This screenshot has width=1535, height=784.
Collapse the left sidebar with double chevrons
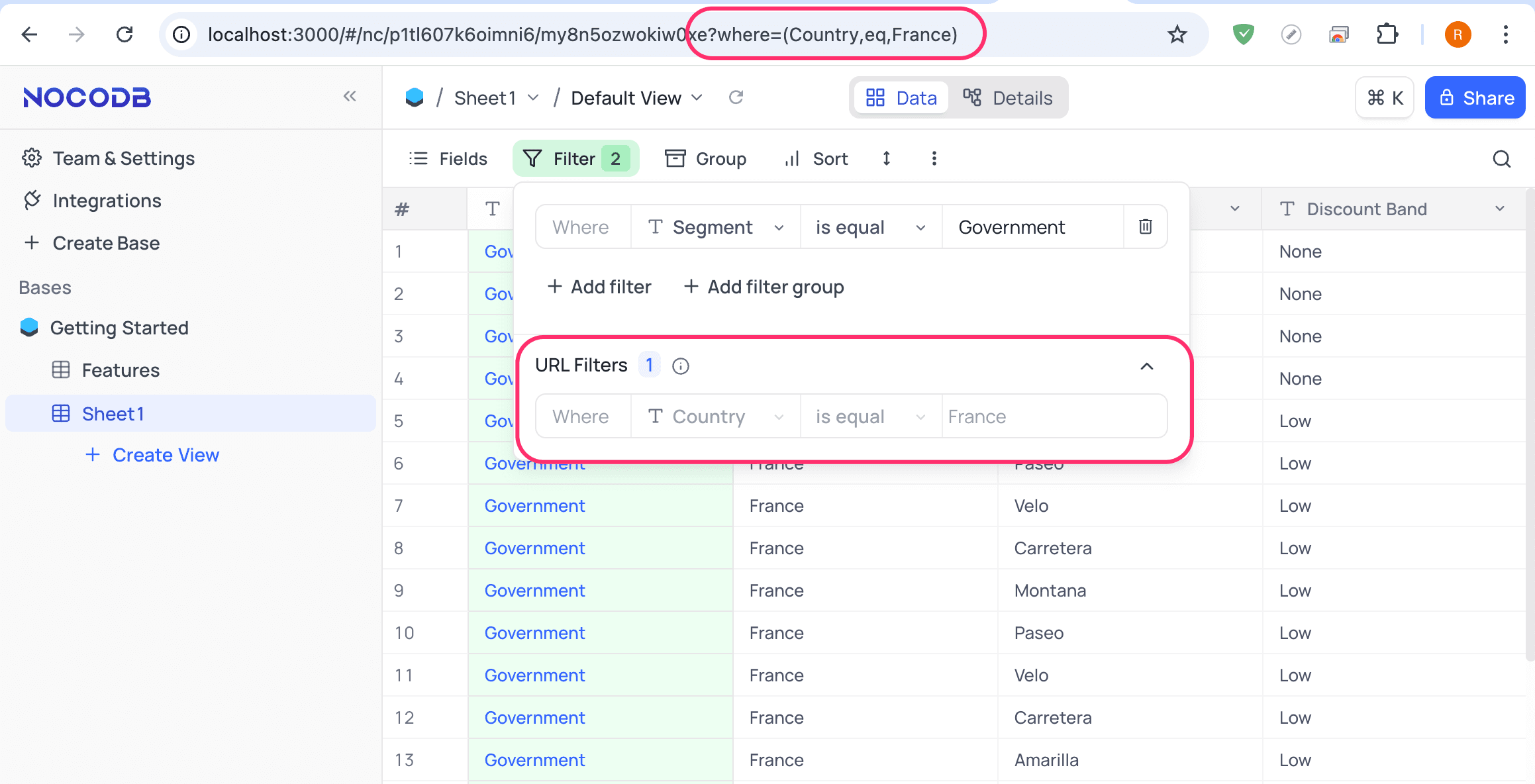pyautogui.click(x=350, y=96)
